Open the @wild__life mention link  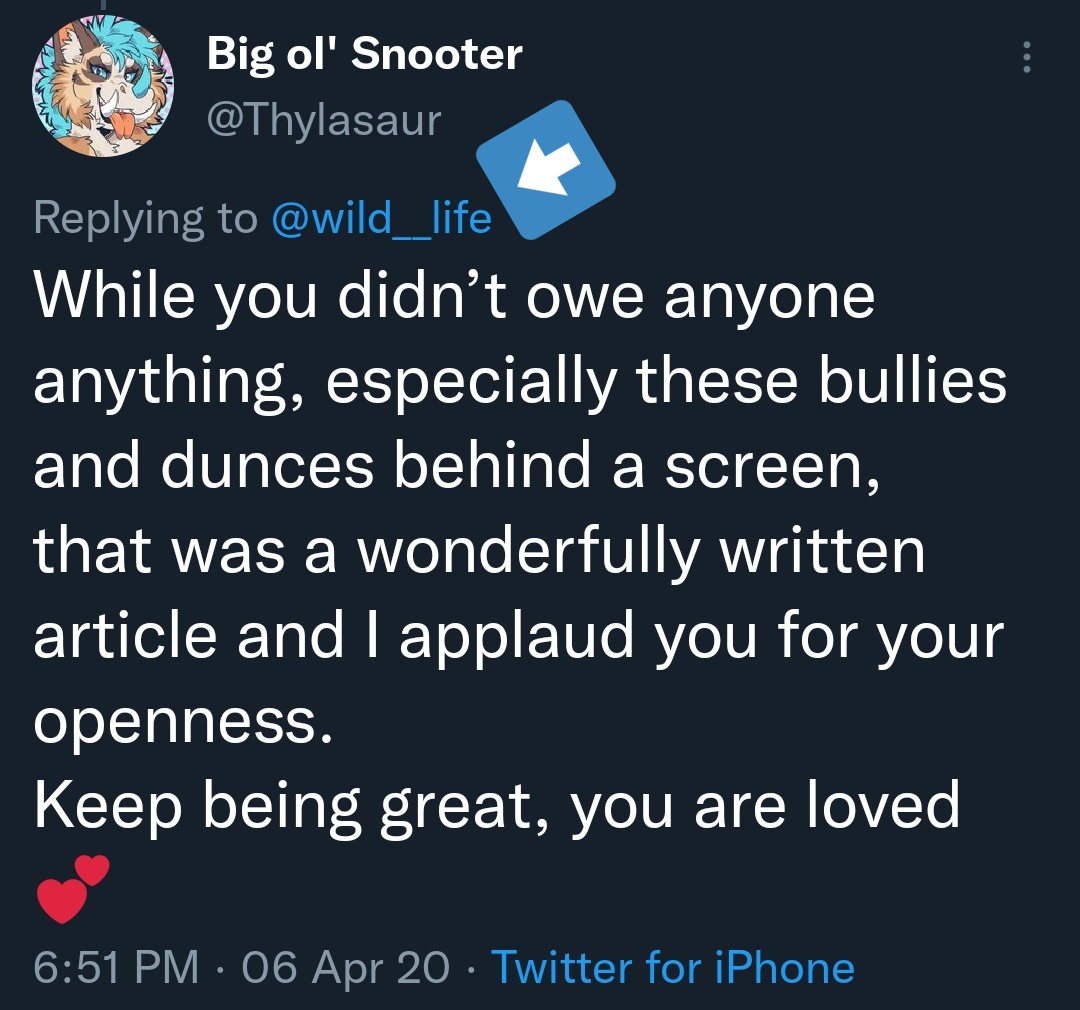pos(382,218)
